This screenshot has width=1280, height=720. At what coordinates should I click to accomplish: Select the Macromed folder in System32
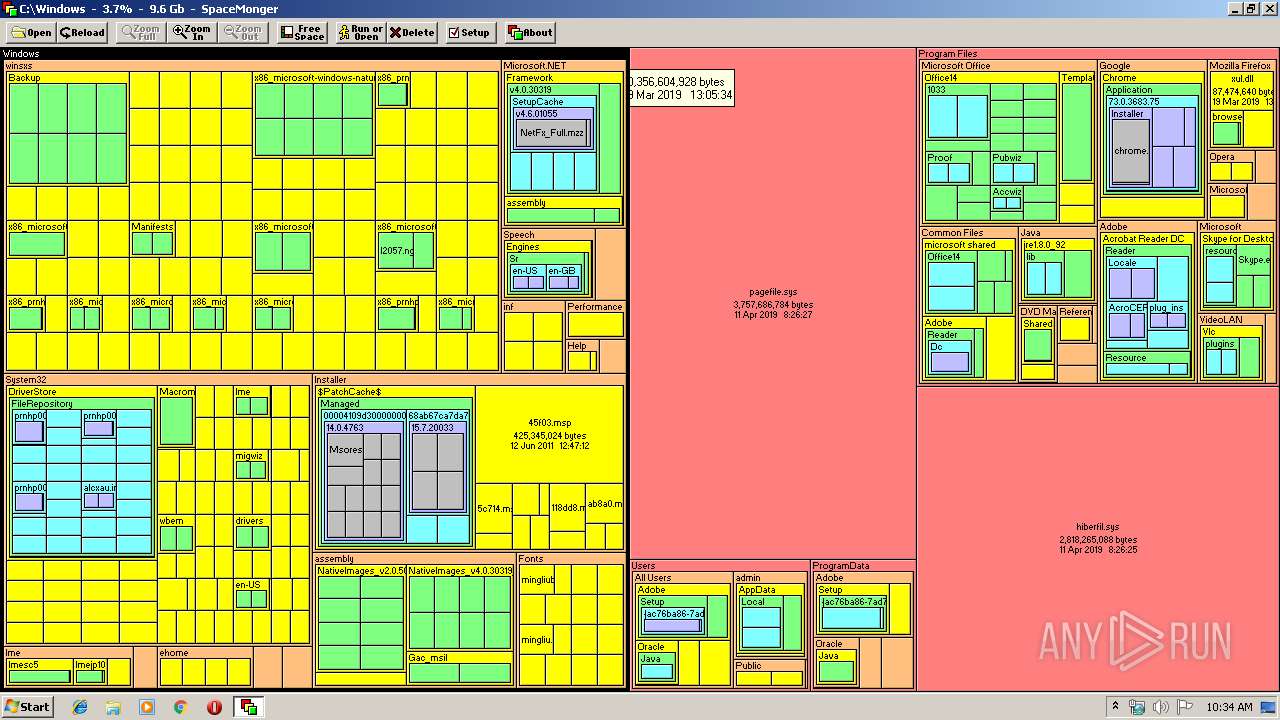click(177, 416)
